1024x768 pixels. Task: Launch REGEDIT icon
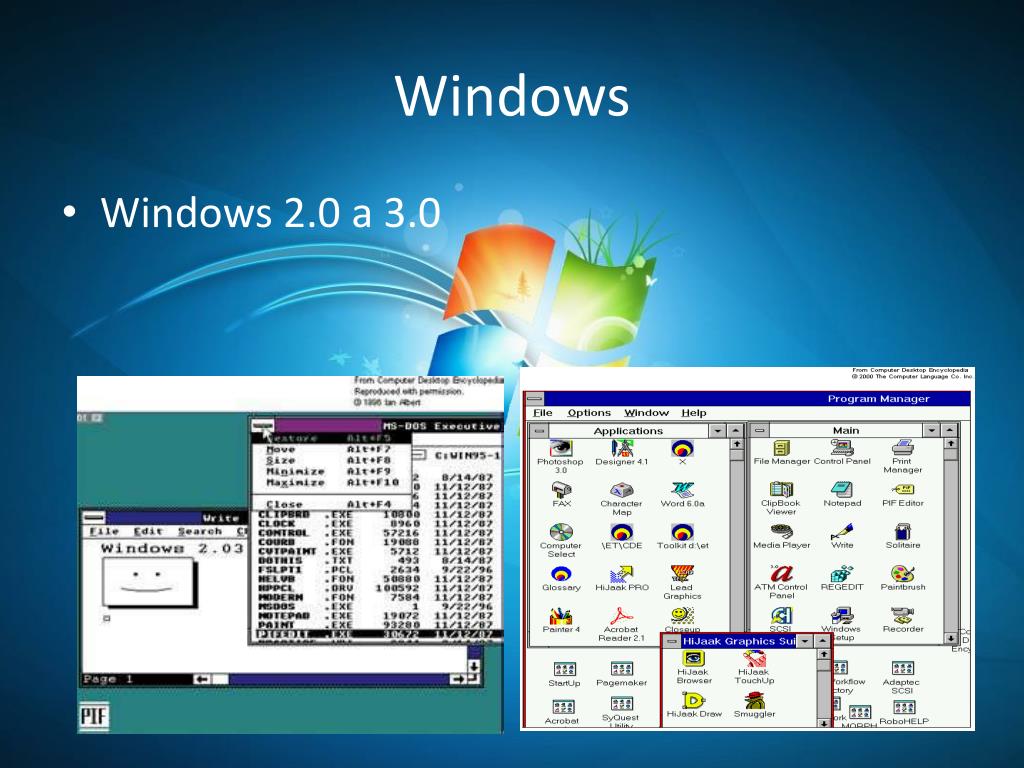842,578
